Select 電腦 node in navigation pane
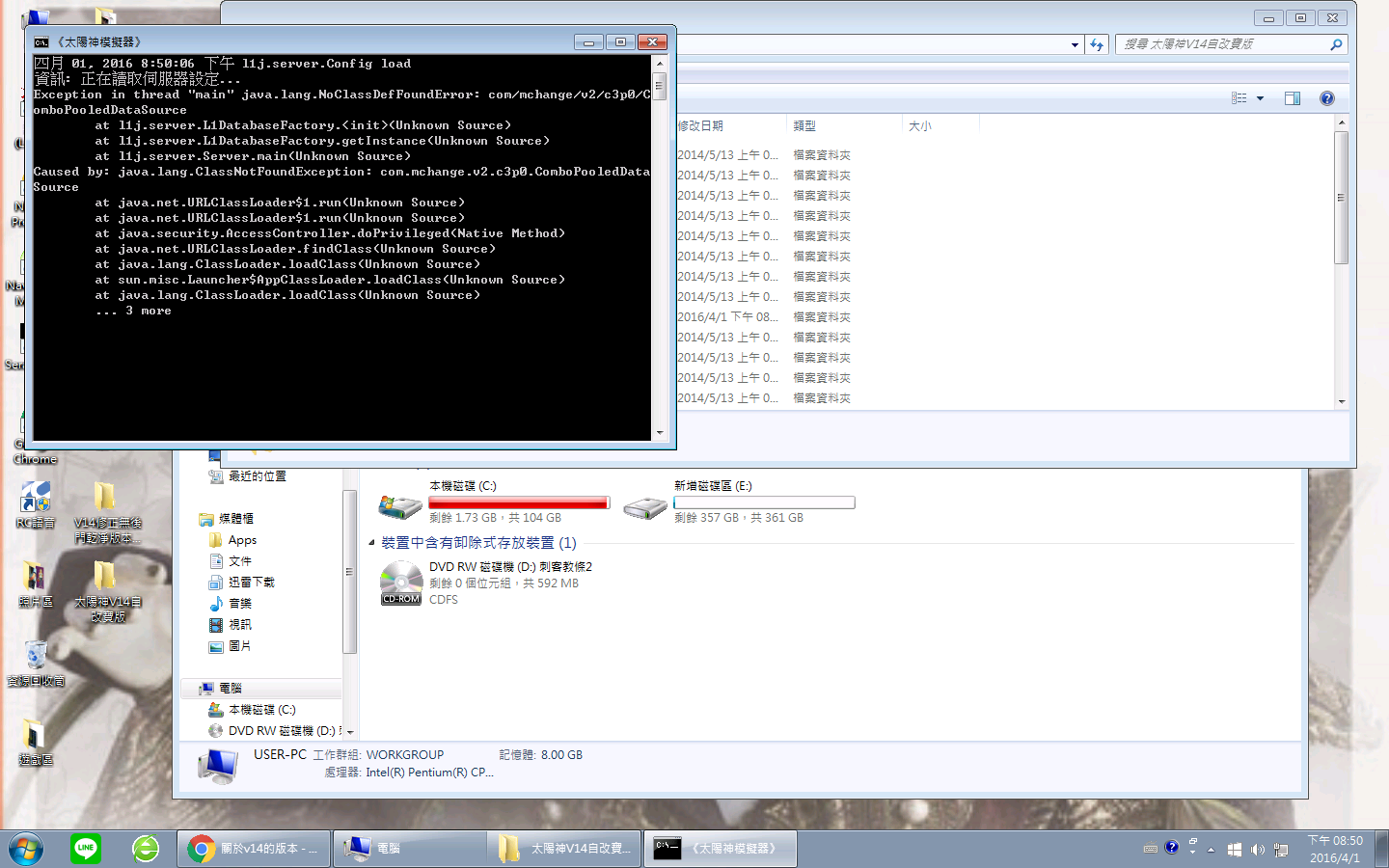 pos(260,689)
